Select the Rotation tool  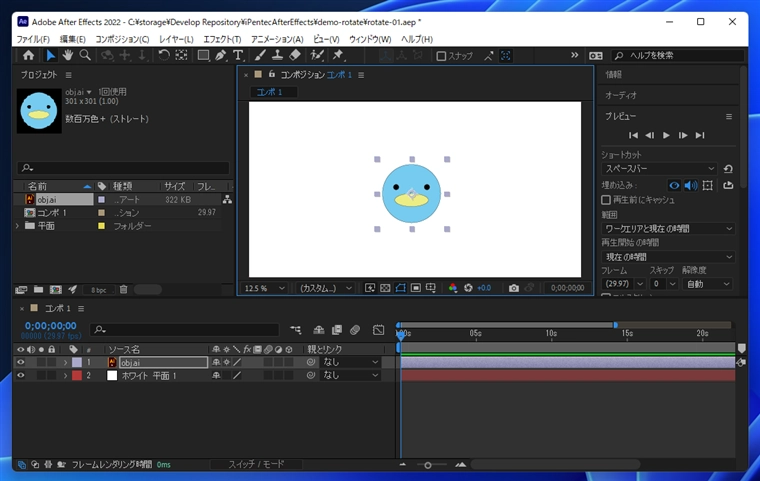pyautogui.click(x=164, y=55)
